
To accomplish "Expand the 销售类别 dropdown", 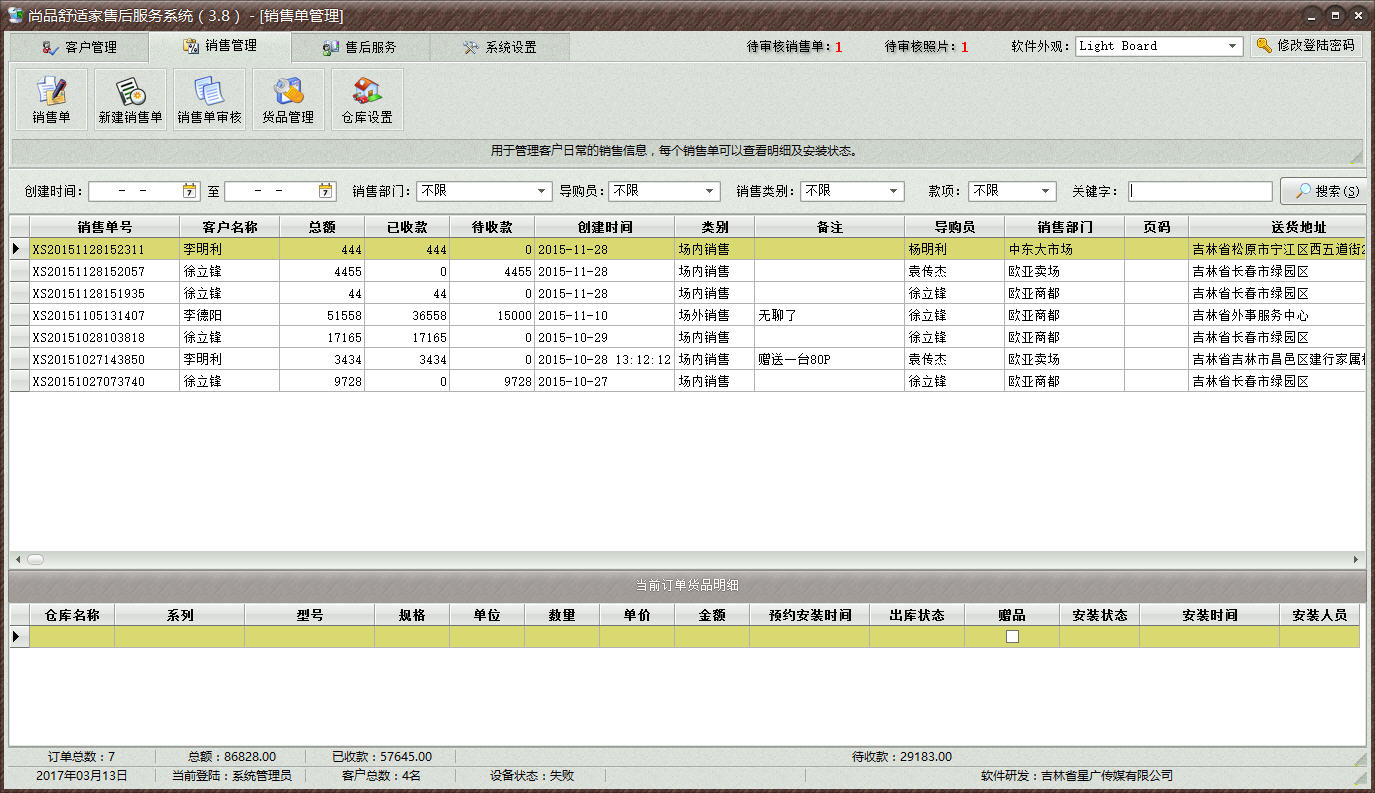I will click(x=894, y=191).
